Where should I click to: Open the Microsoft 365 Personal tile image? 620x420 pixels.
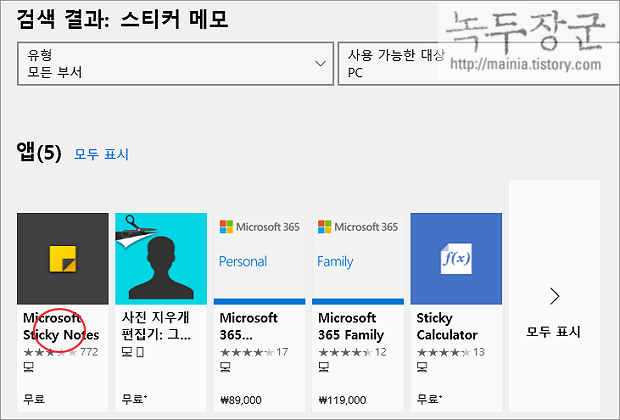[259, 259]
